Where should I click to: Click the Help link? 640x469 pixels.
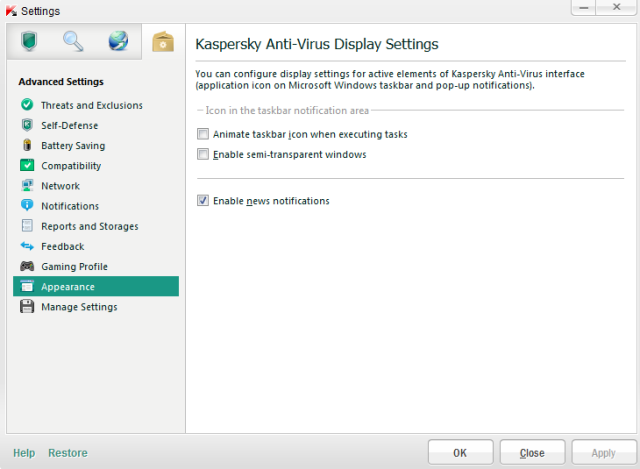tap(24, 453)
